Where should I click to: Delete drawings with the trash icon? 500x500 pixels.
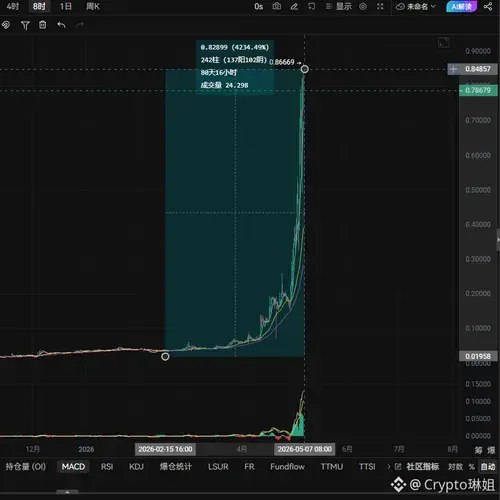[x=43, y=25]
